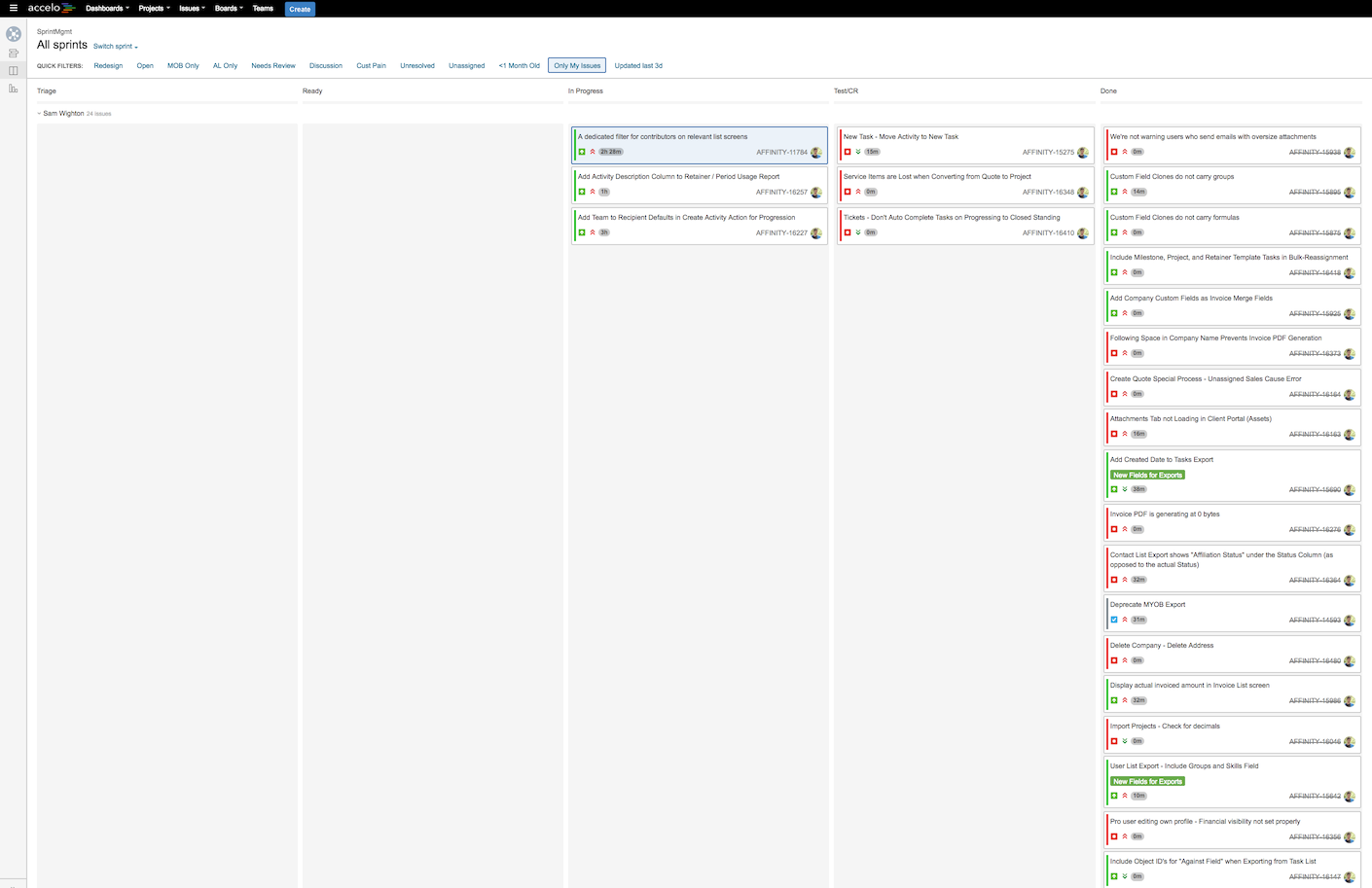Click the green status square on AFFINITY-11784
Viewport: 1372px width, 888px height.
coord(582,152)
